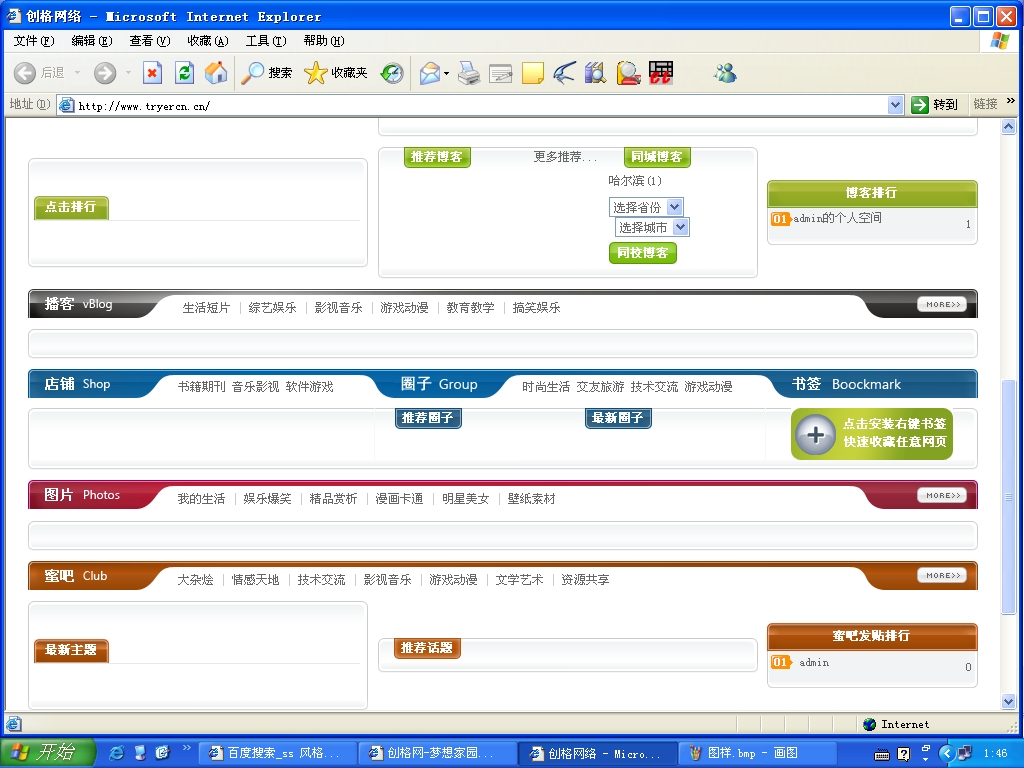Open the 收藏(A) menu
Screen dimensions: 1024x768
pyautogui.click(x=208, y=41)
